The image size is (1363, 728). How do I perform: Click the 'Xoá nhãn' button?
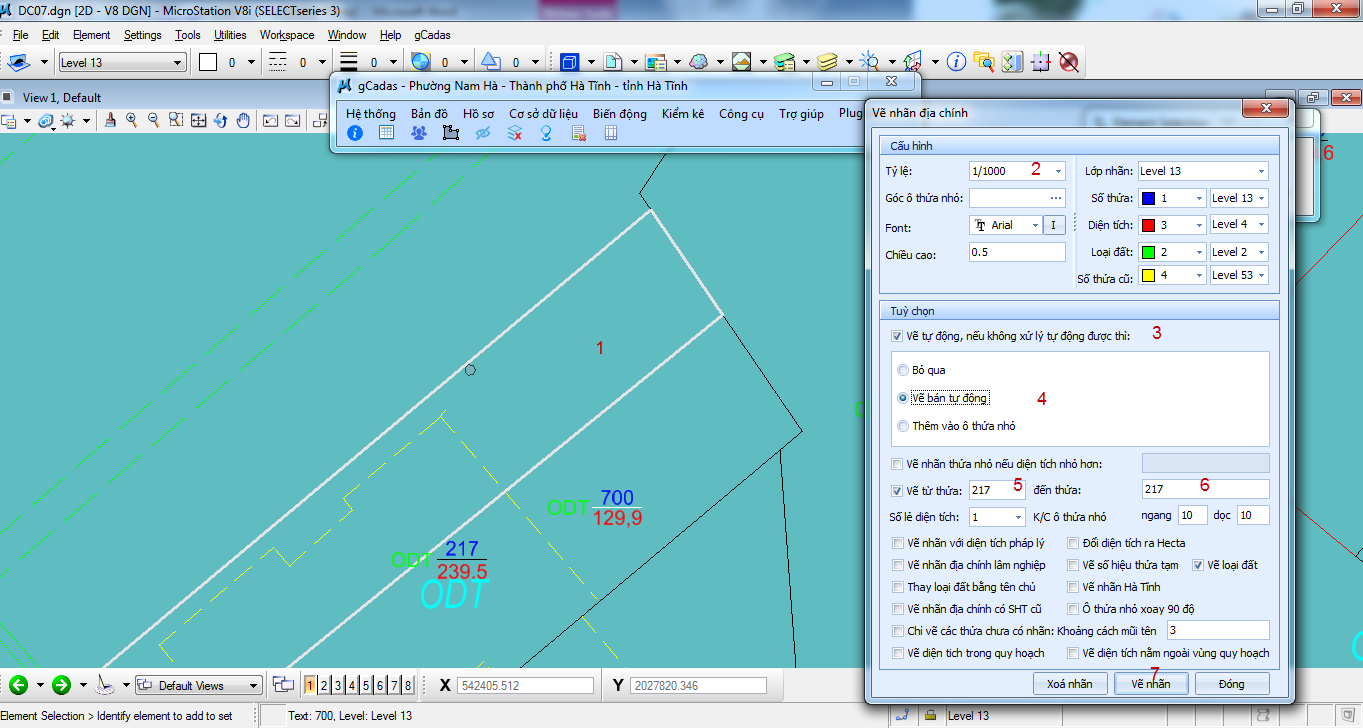pyautogui.click(x=1069, y=683)
